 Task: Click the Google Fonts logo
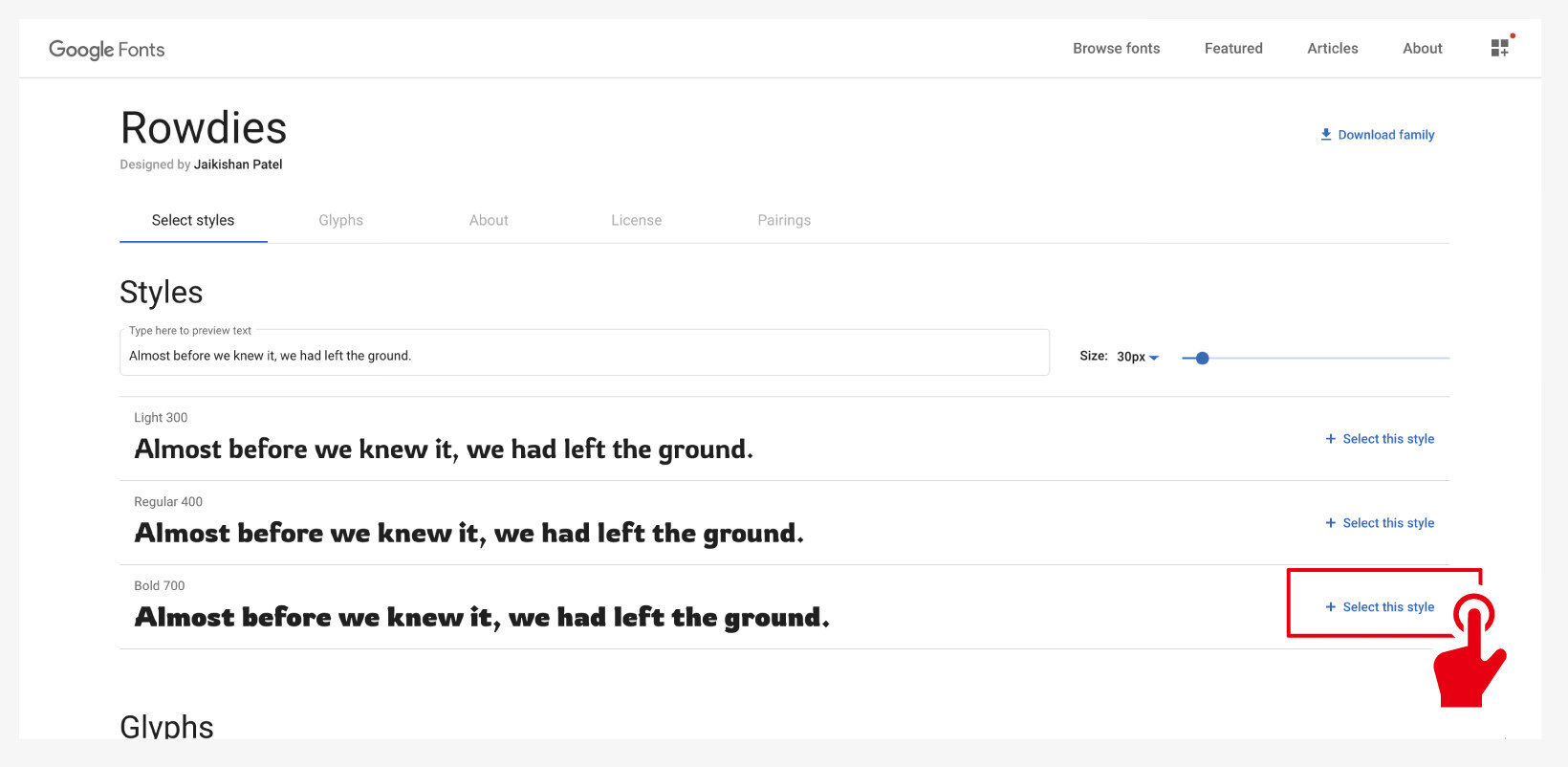point(107,50)
